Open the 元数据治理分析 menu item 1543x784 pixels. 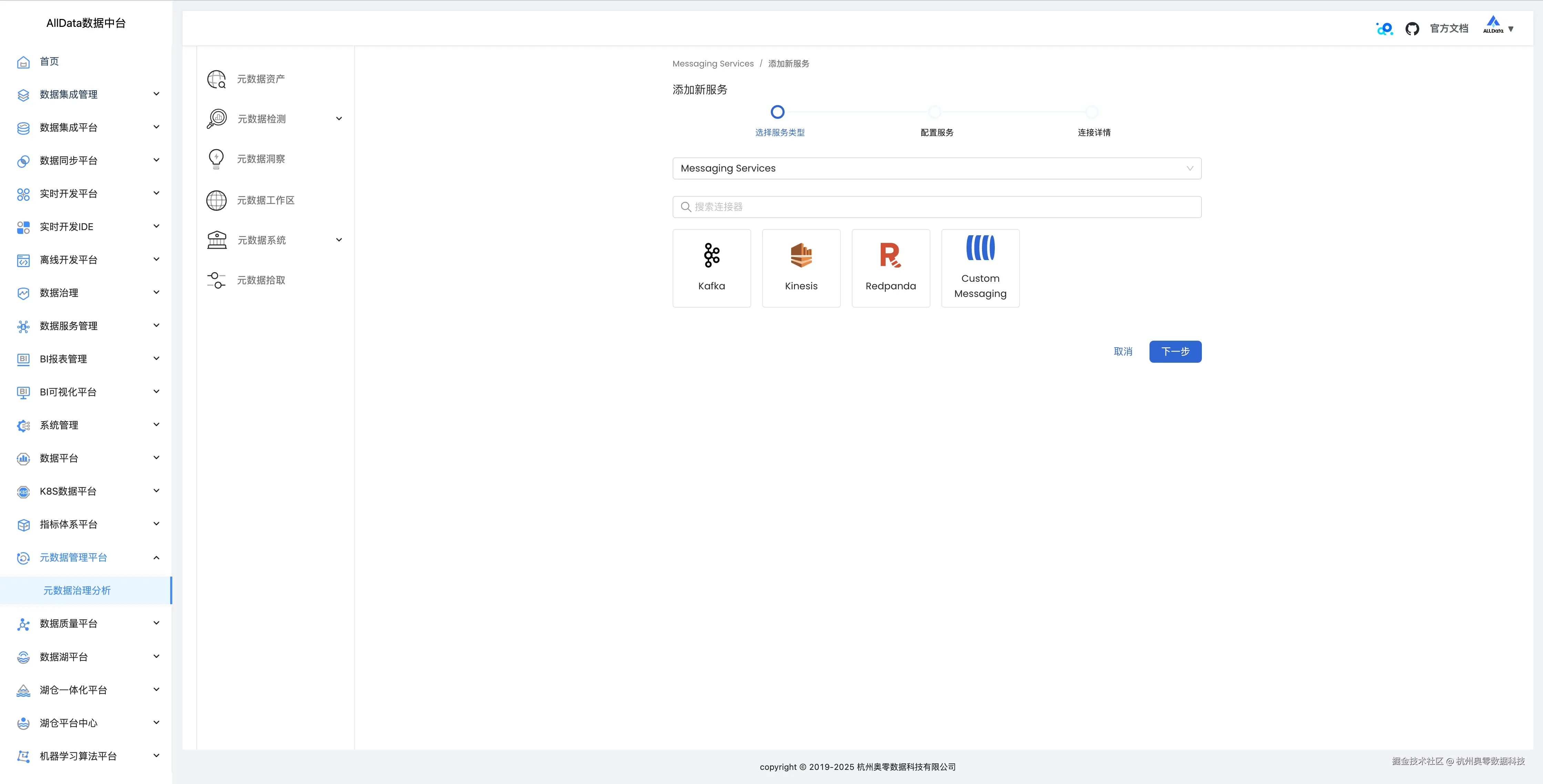[x=77, y=590]
